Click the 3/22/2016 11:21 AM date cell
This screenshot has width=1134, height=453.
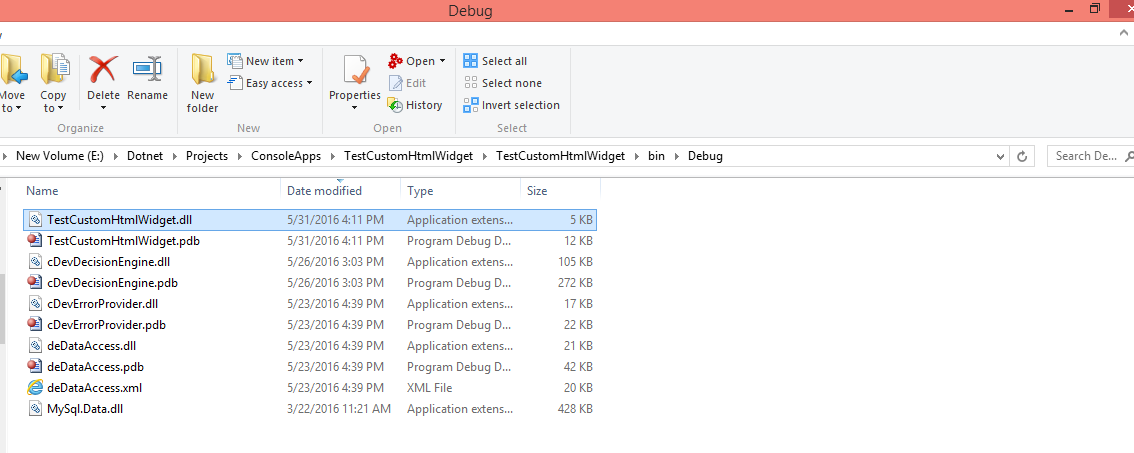click(339, 409)
